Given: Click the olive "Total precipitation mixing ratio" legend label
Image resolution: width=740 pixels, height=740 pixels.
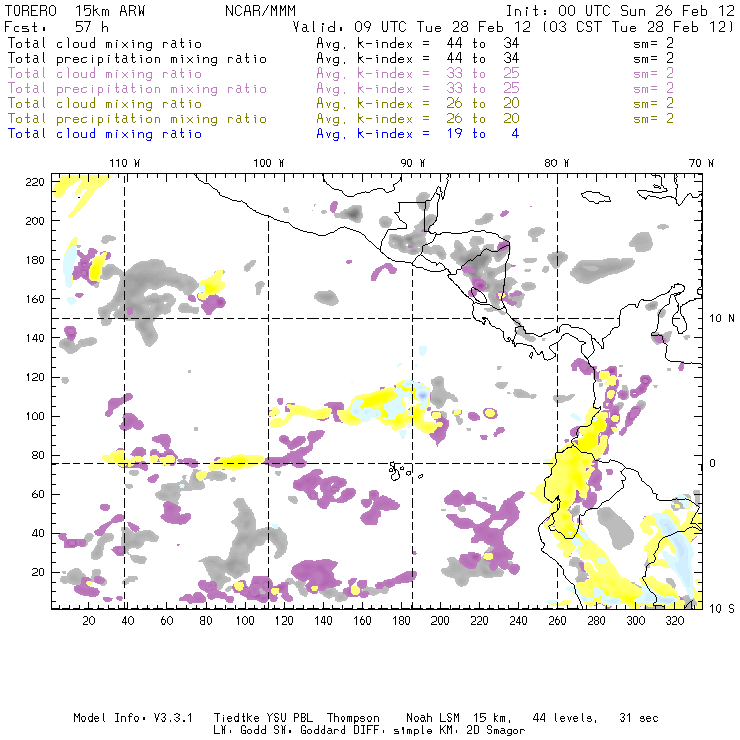Looking at the screenshot, I should 137,118.
